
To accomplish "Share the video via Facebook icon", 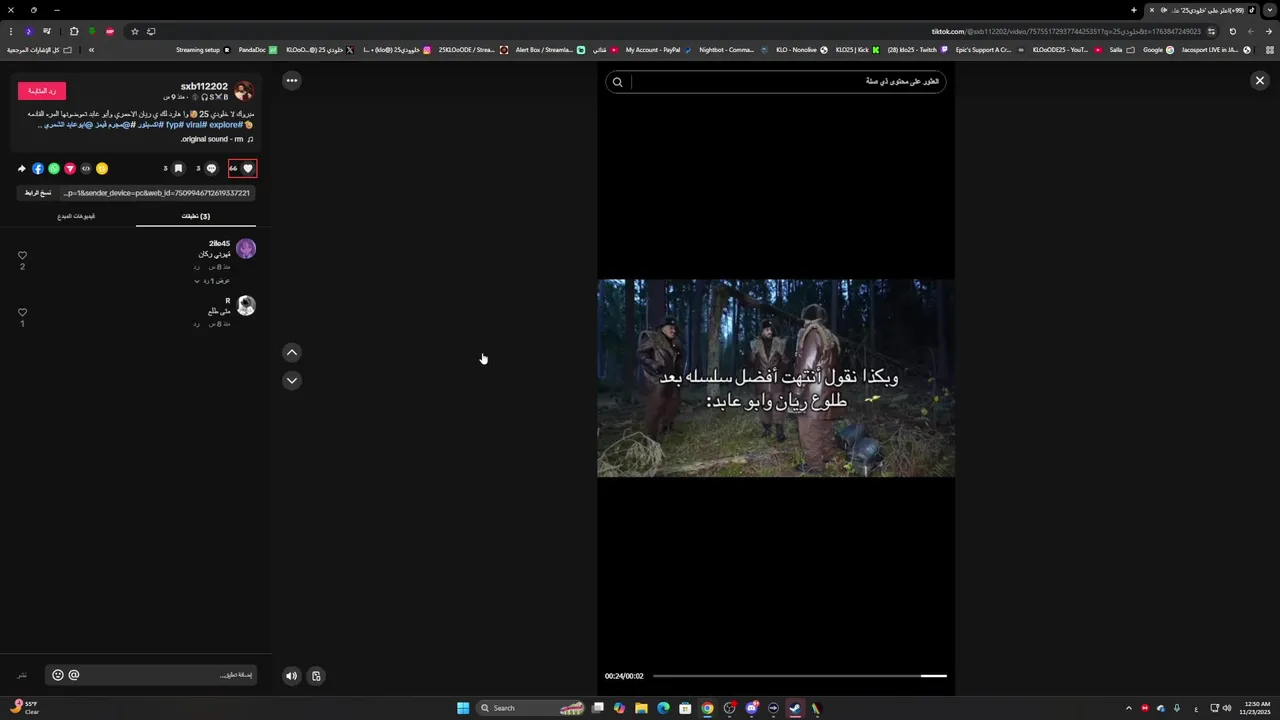I will [38, 169].
